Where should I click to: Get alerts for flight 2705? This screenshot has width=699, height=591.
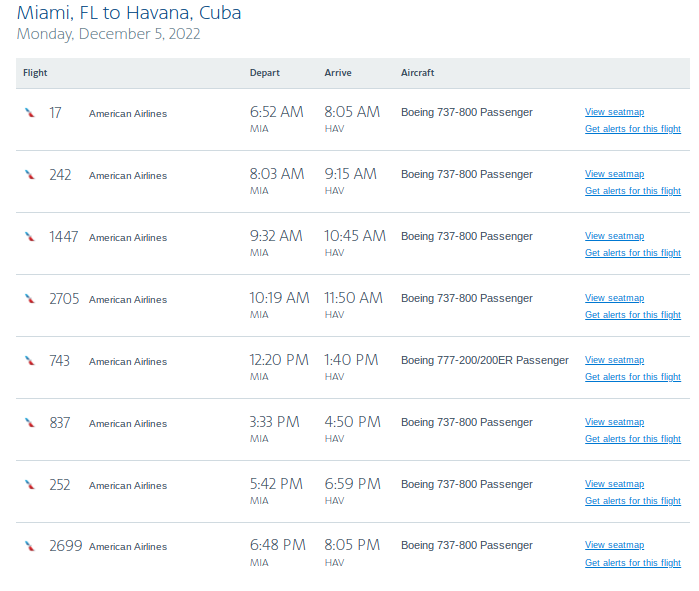tap(633, 315)
